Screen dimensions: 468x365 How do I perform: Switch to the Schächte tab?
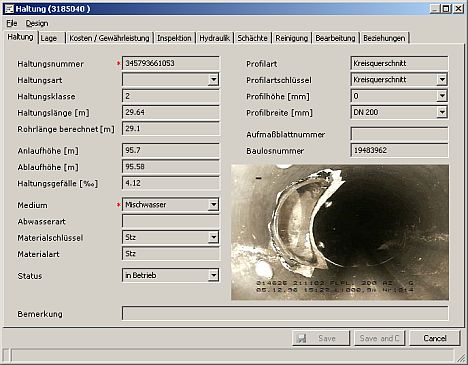[x=252, y=38]
